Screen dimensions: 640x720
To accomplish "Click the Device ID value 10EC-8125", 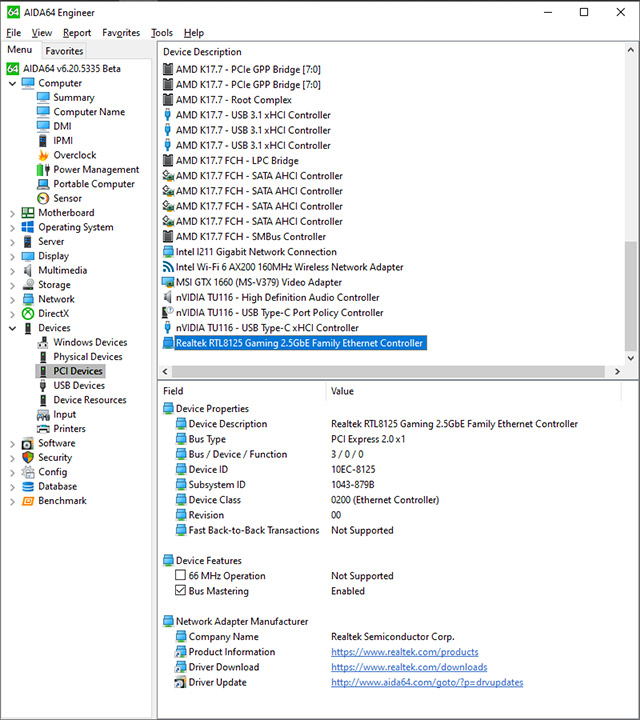I will pos(353,469).
